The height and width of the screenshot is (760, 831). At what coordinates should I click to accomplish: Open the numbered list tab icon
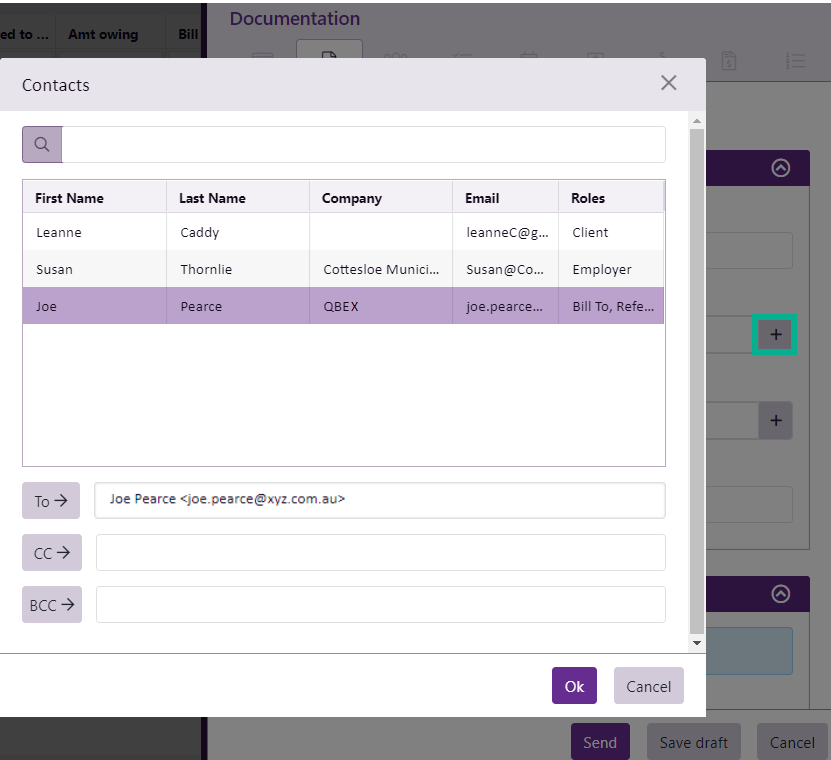(x=796, y=61)
